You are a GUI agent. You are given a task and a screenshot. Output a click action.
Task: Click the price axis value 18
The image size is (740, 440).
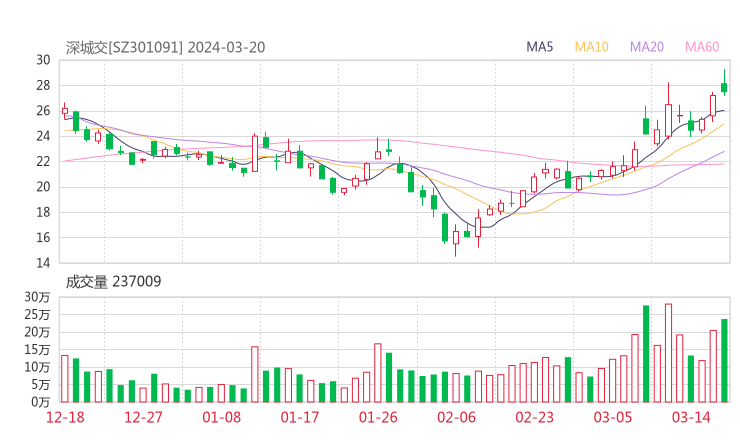tap(43, 212)
